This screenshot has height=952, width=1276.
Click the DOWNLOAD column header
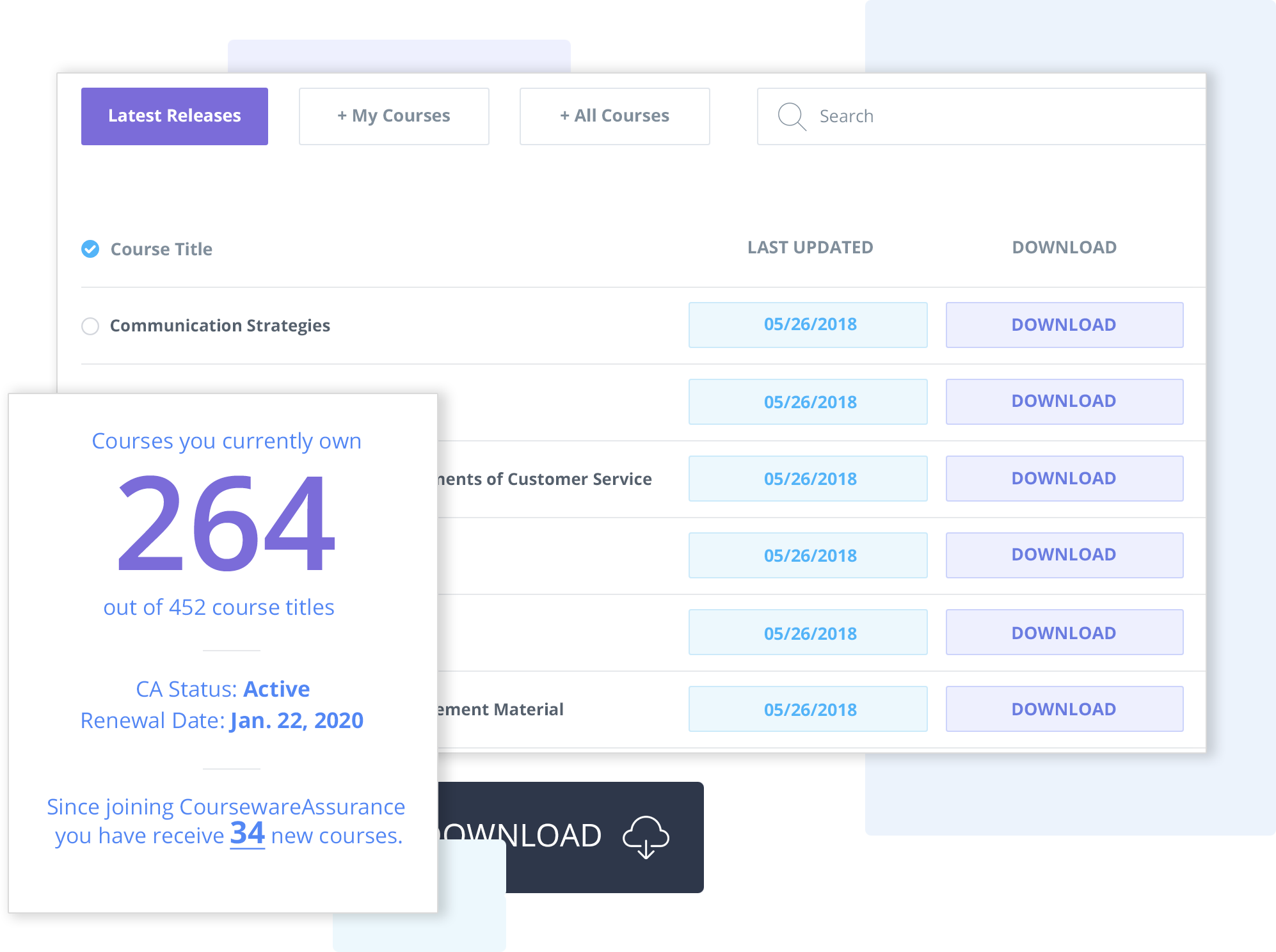pyautogui.click(x=1064, y=248)
